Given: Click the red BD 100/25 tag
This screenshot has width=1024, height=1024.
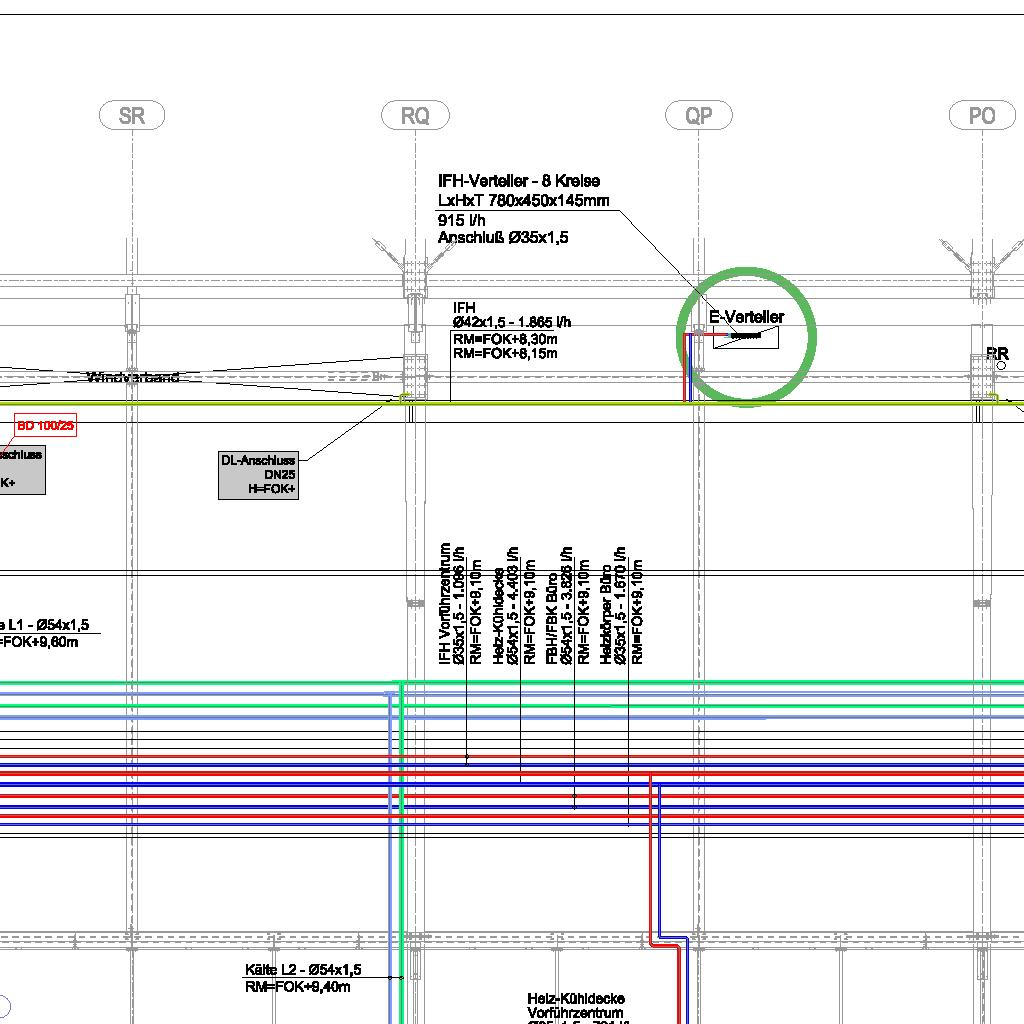Looking at the screenshot, I should point(45,426).
